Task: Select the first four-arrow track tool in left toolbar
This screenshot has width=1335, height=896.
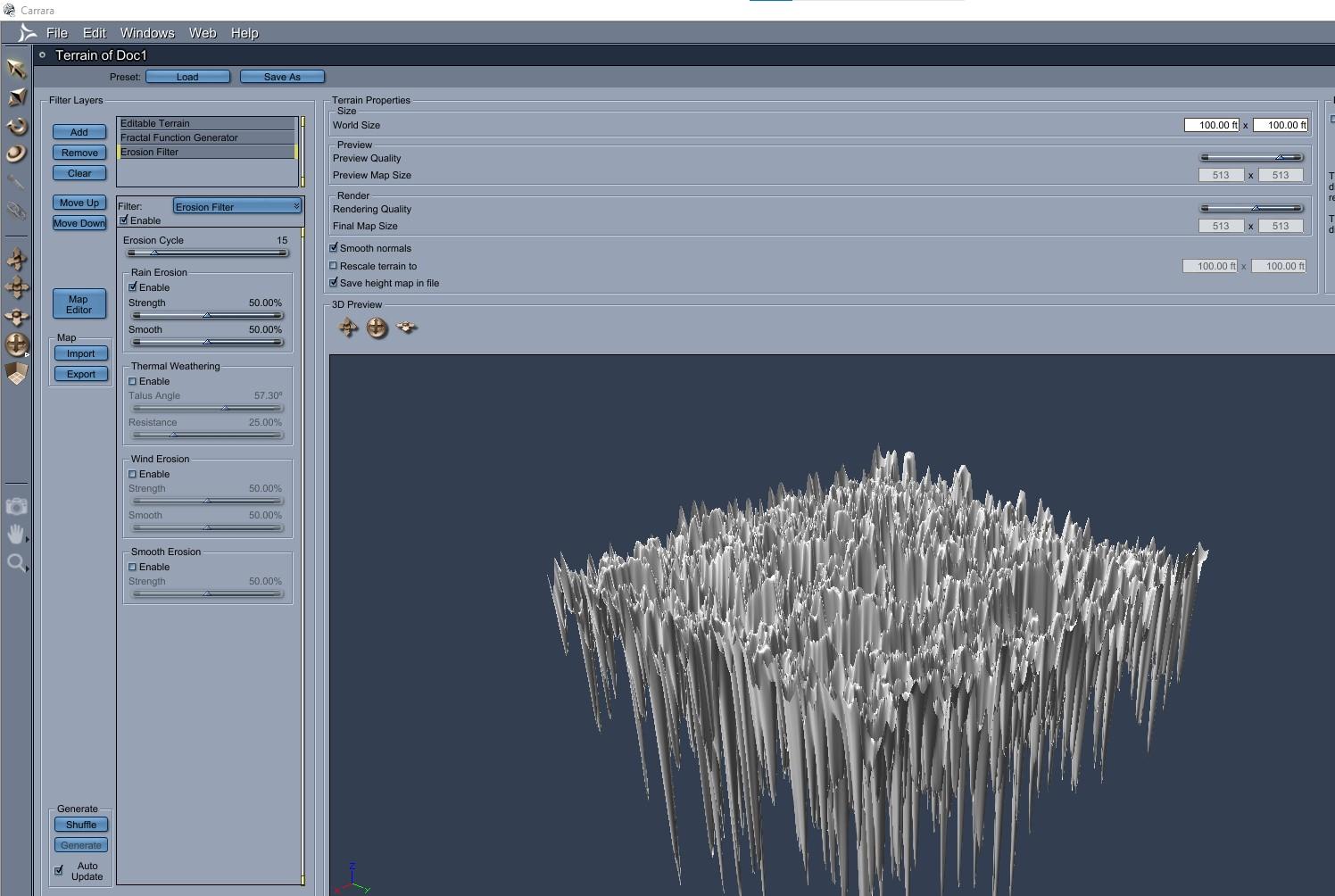Action: pos(16,259)
